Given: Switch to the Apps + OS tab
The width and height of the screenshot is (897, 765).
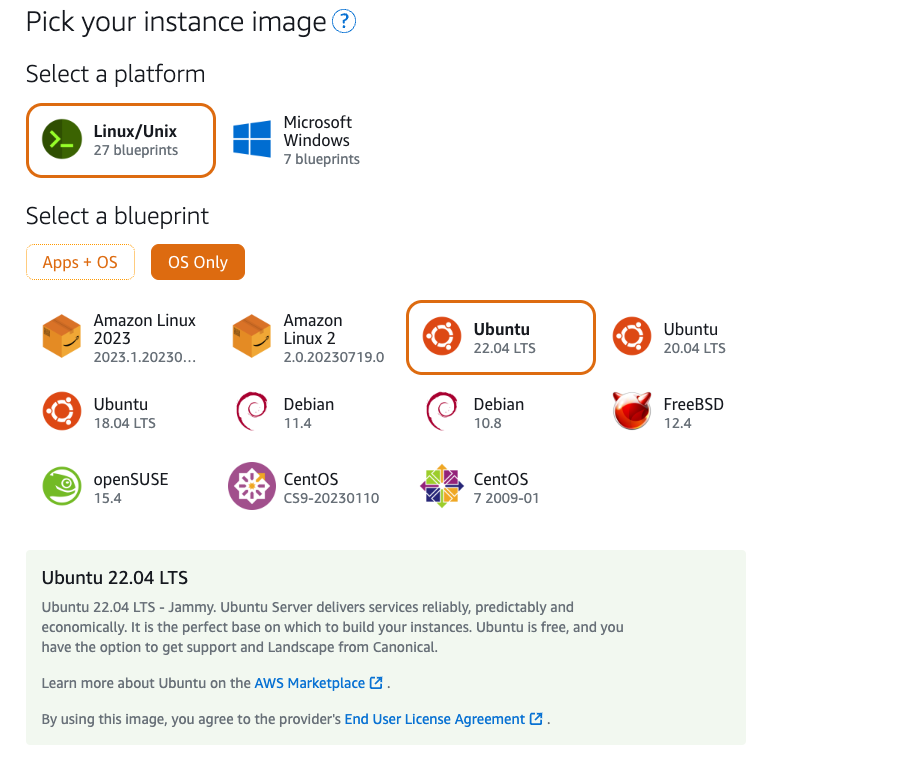Looking at the screenshot, I should (80, 262).
